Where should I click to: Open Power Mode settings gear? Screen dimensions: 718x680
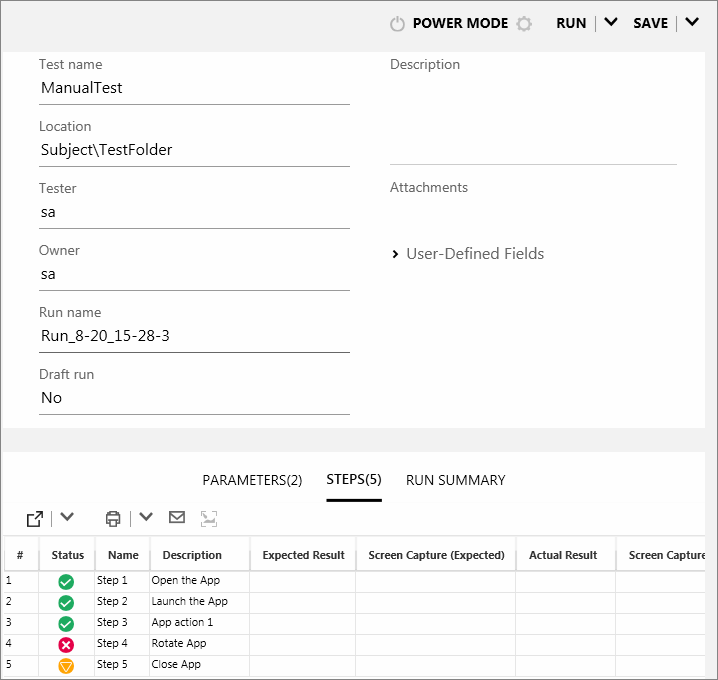click(524, 24)
